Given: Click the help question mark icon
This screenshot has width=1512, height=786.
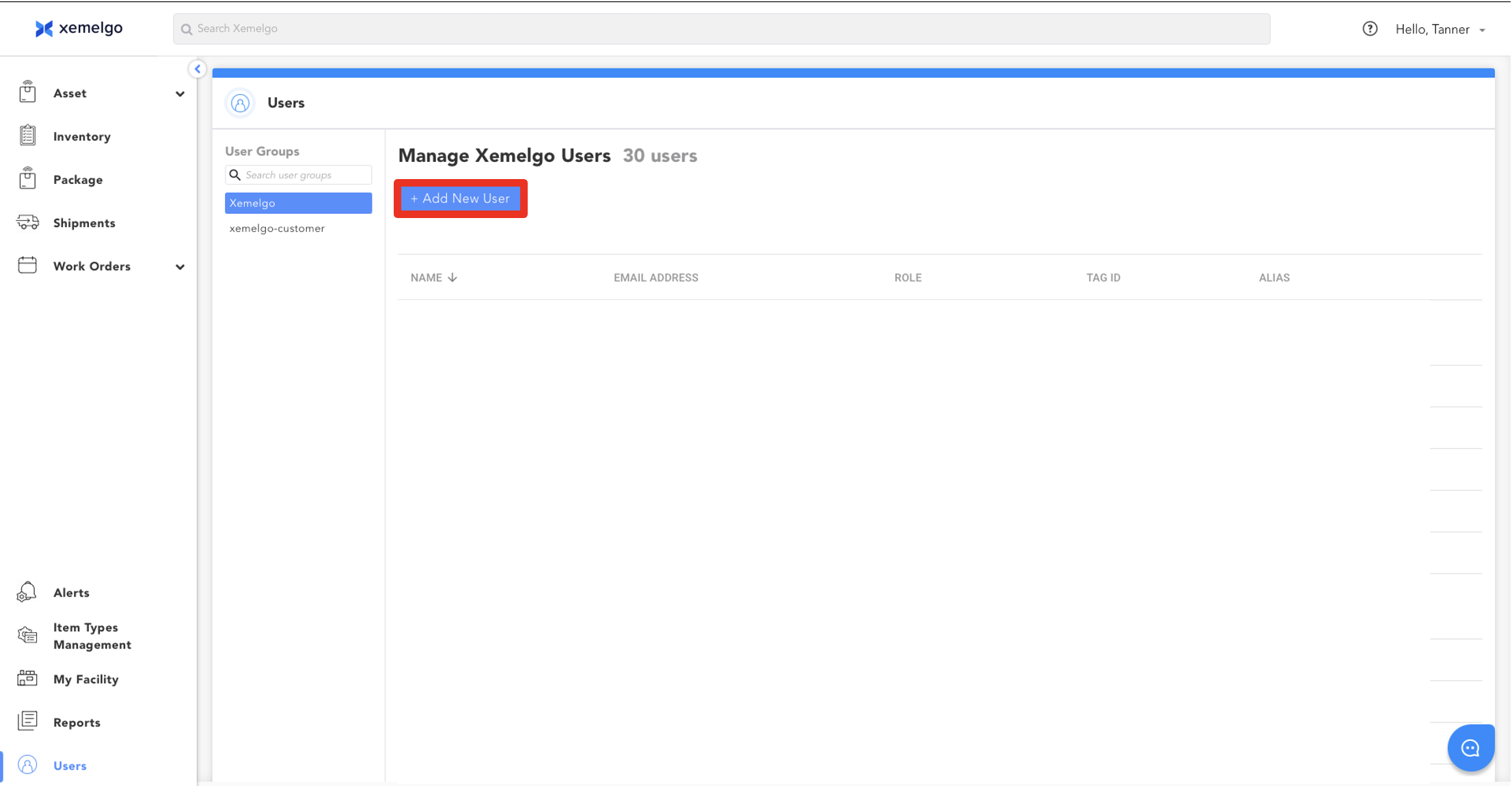Looking at the screenshot, I should tap(1369, 29).
